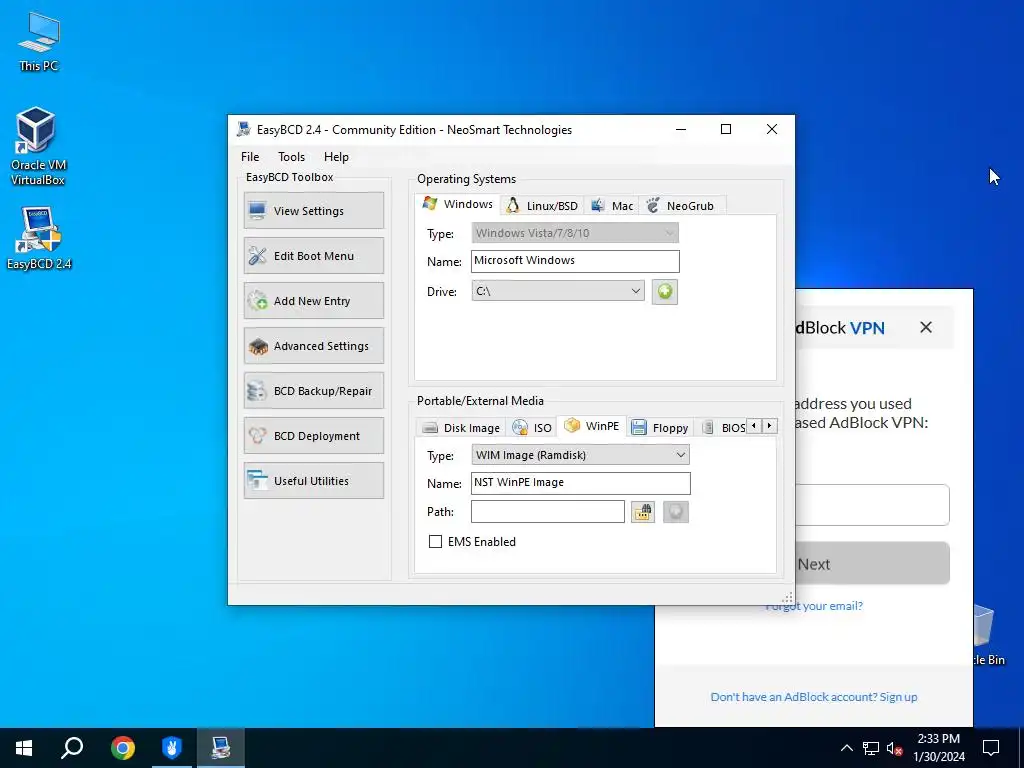Select the WinPE media tab

(592, 426)
